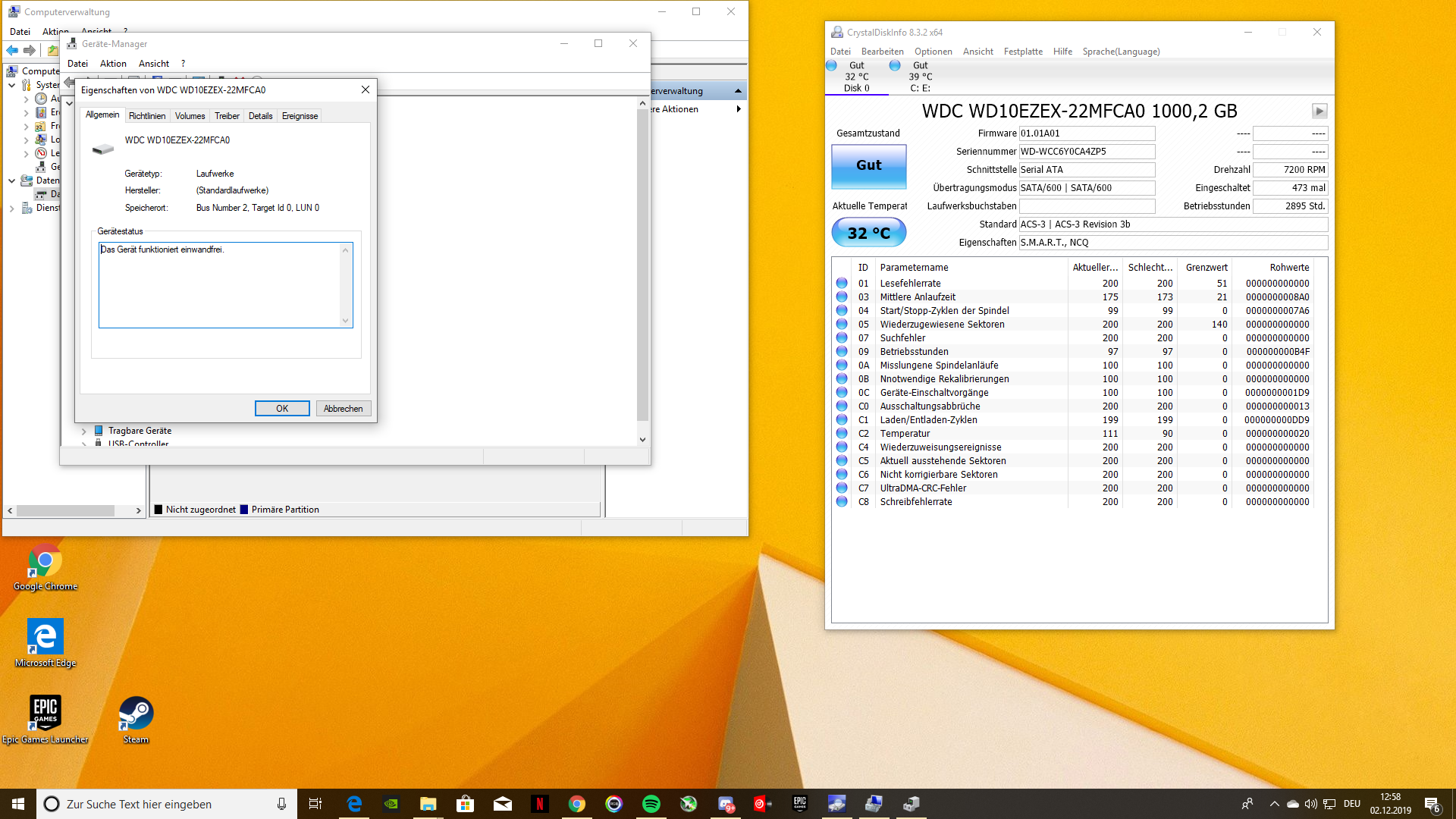Open the Festplatte menu in CrystalDiskInfo
The height and width of the screenshot is (819, 1456).
1023,52
